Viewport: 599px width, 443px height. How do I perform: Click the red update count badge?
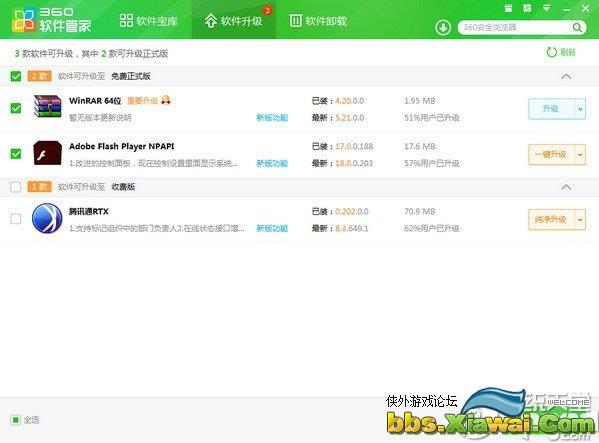click(x=267, y=10)
